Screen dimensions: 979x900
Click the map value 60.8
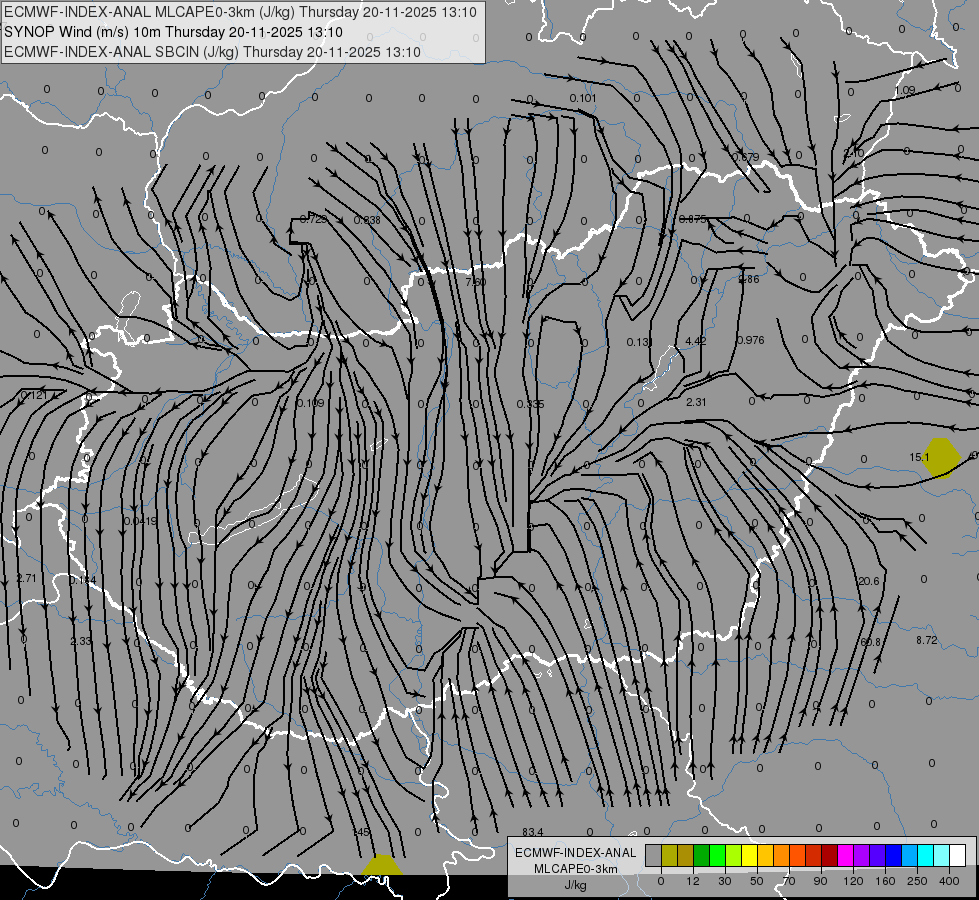point(870,642)
